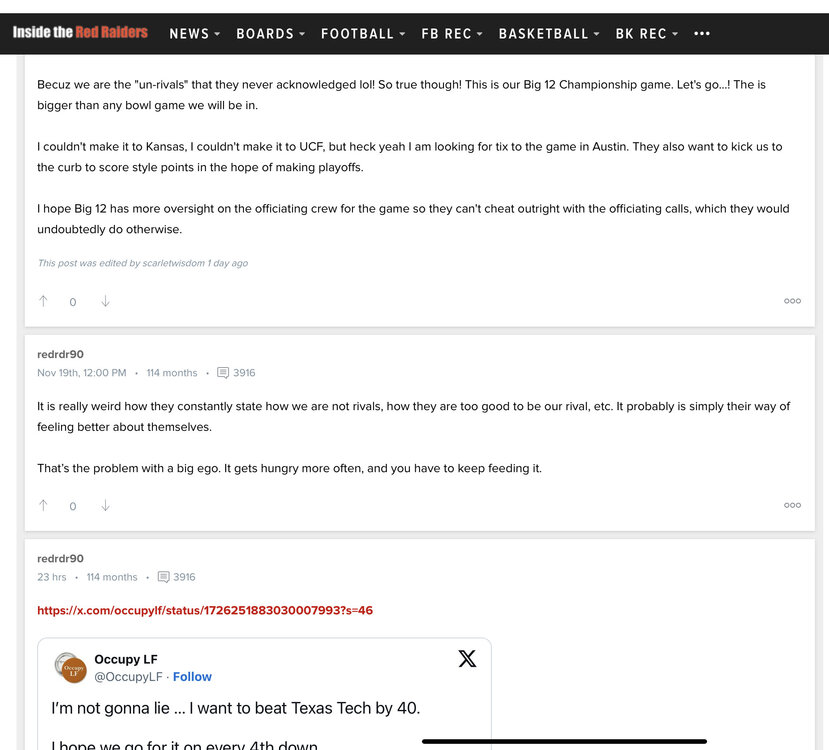The height and width of the screenshot is (750, 829).
Task: Show more navigation items via ellipsis
Action: [702, 33]
